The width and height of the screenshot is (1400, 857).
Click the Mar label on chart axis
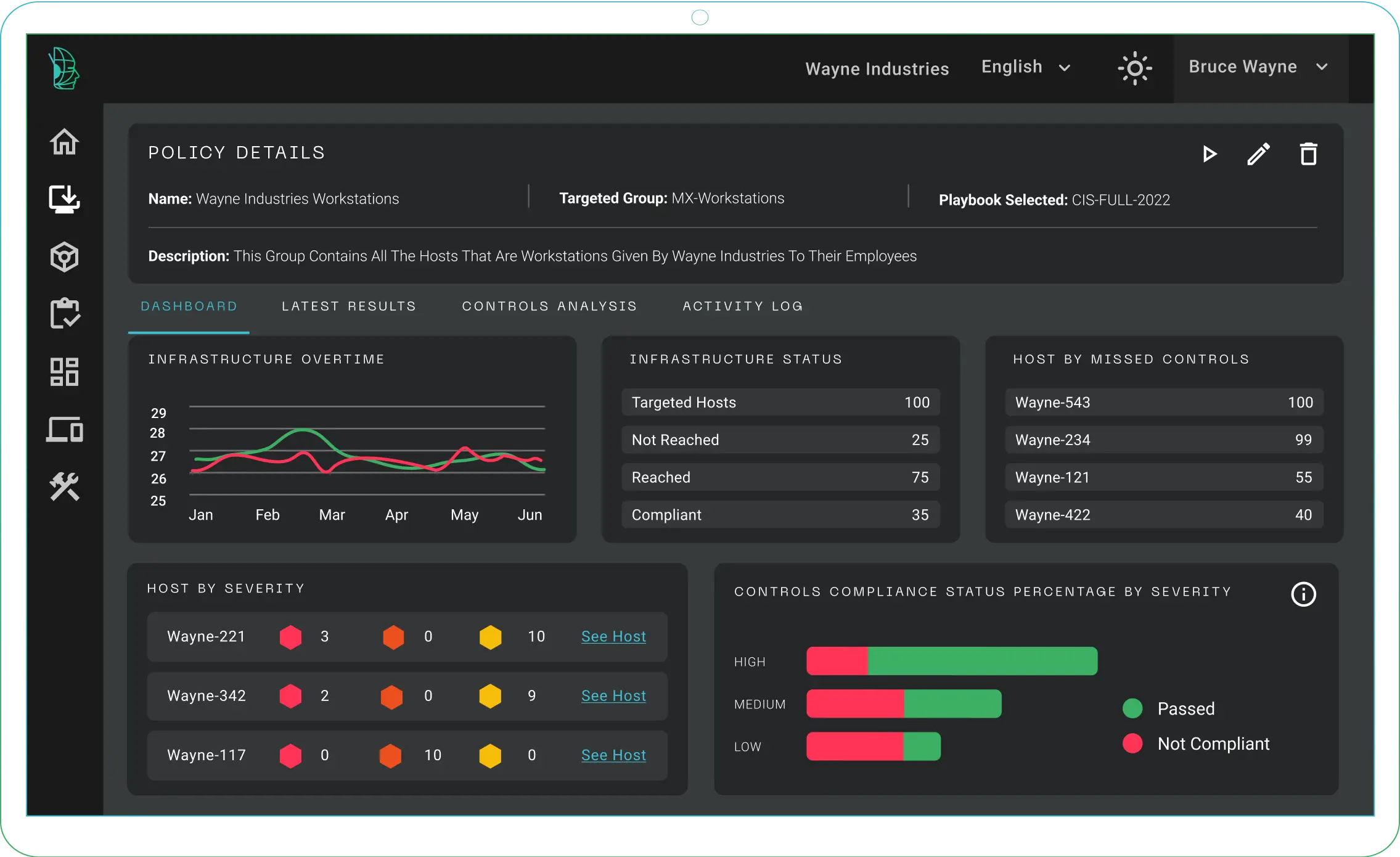pyautogui.click(x=332, y=515)
